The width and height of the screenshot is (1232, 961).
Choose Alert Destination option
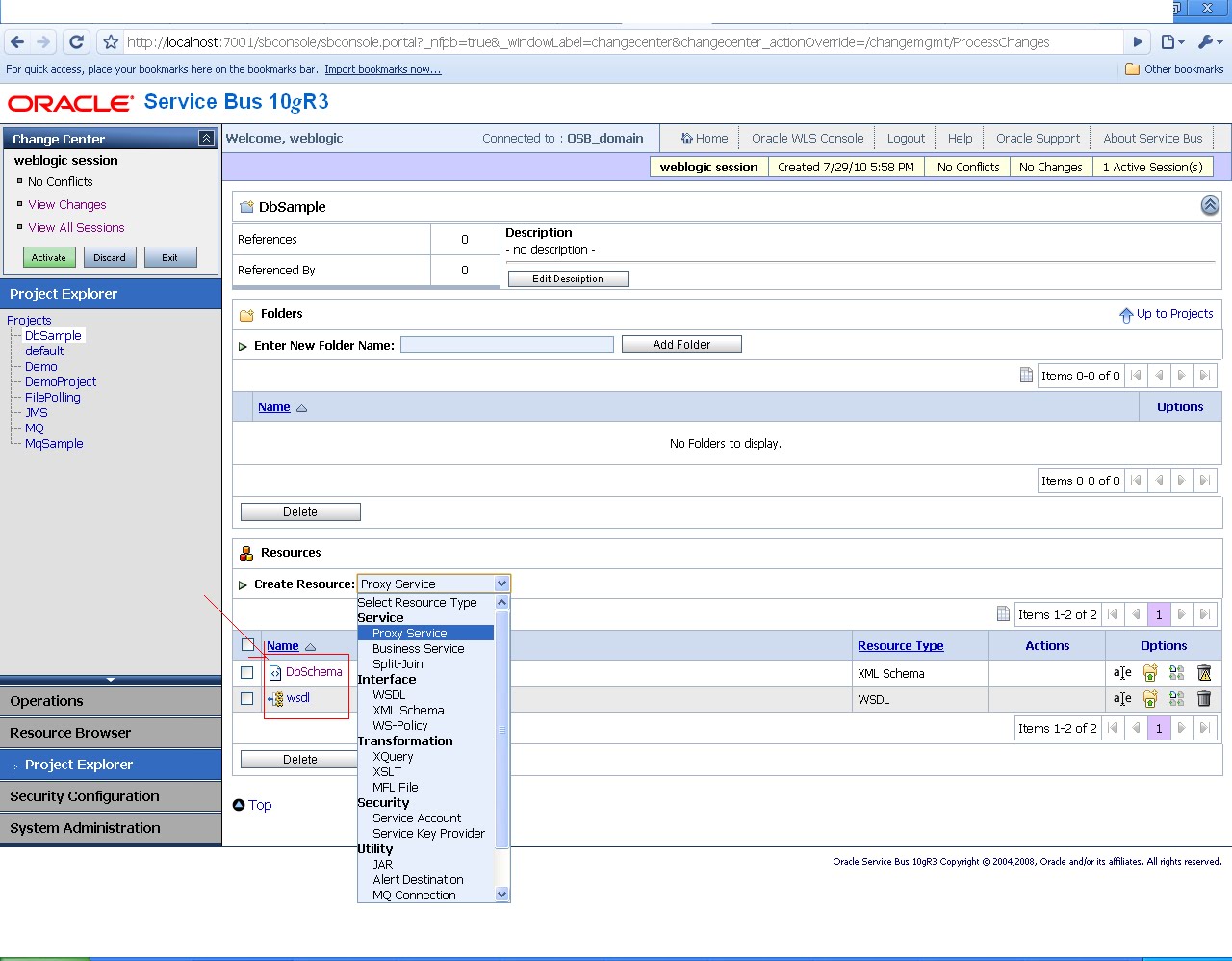(418, 880)
